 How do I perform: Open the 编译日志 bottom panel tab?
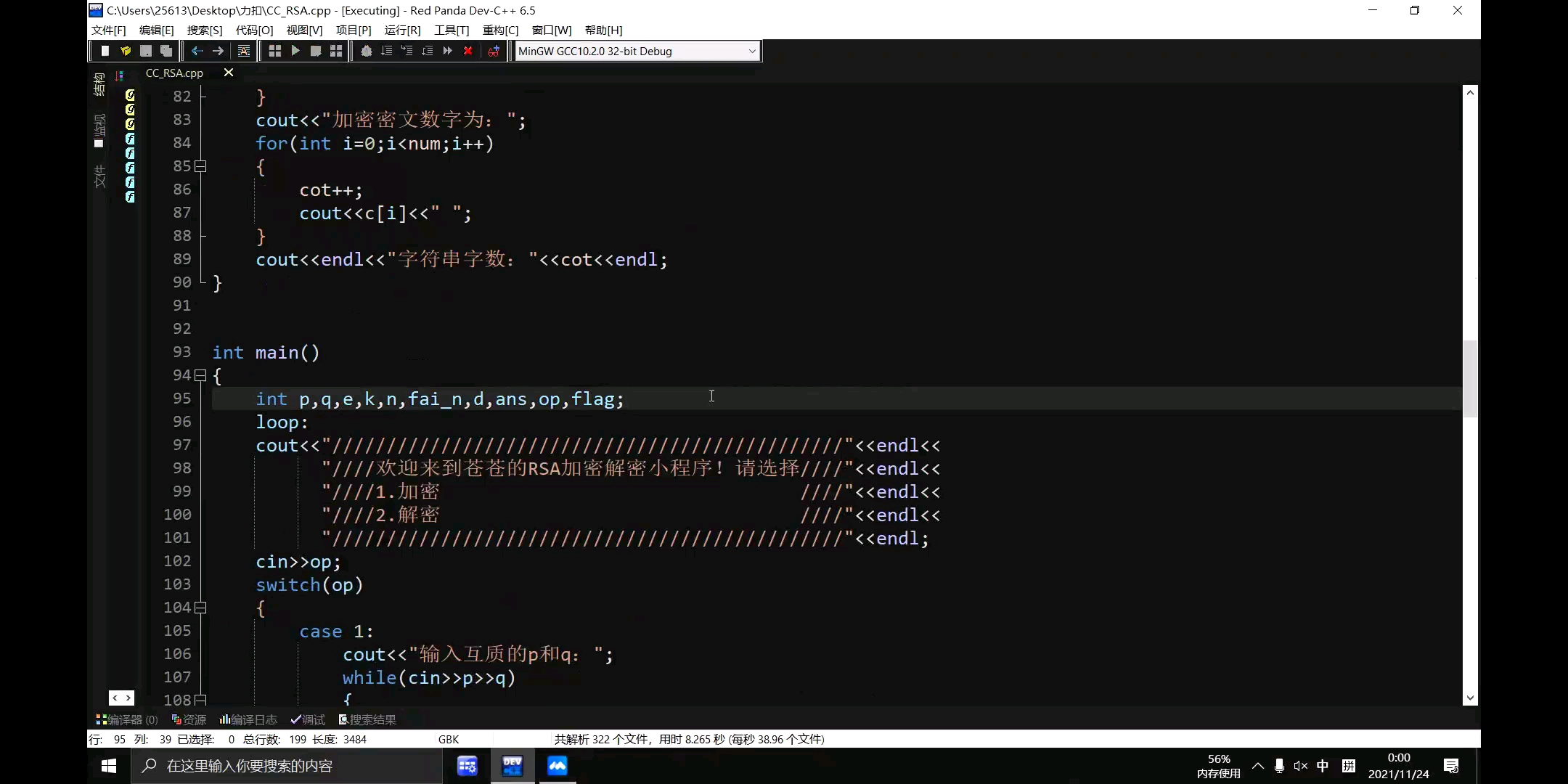click(x=248, y=719)
